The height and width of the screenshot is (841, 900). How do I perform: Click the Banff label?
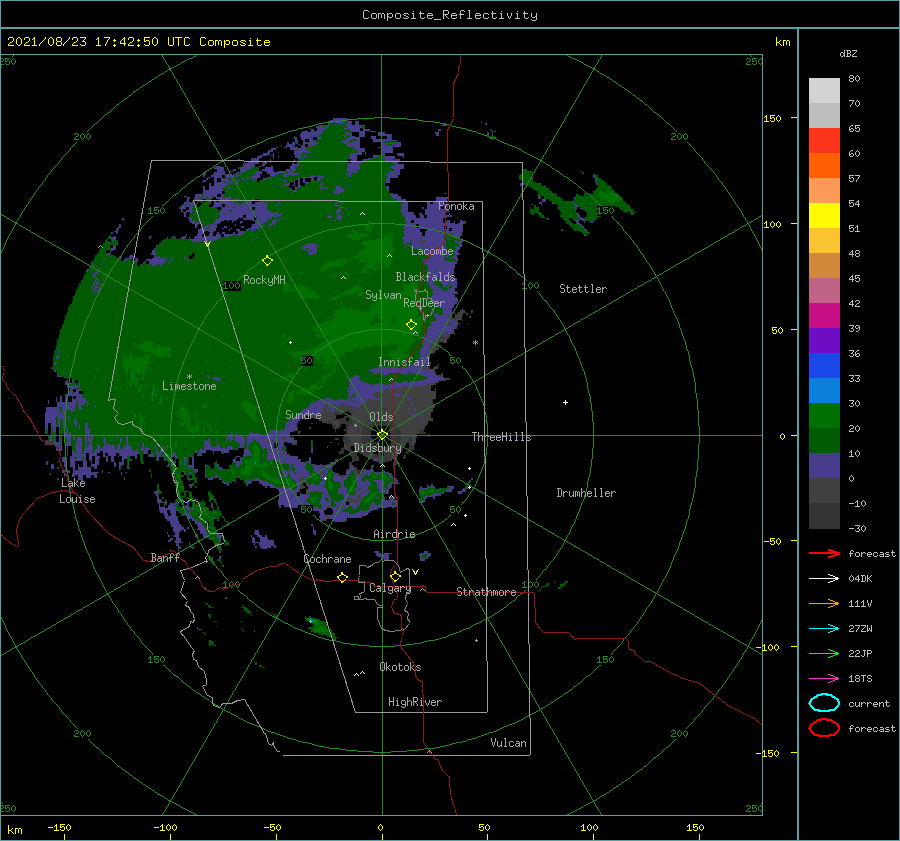coord(165,557)
